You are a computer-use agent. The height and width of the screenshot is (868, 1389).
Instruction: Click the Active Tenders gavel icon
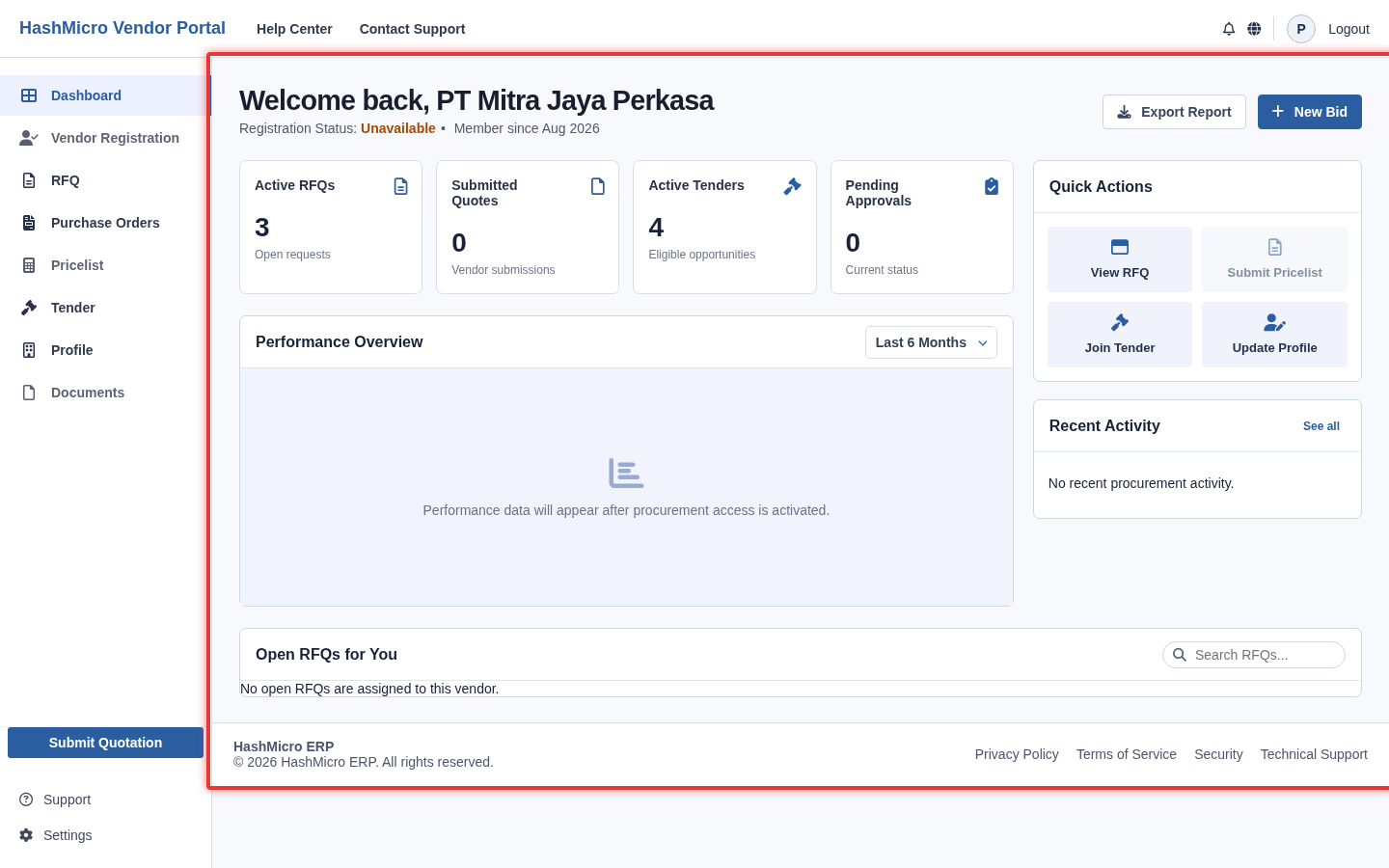[x=793, y=186]
